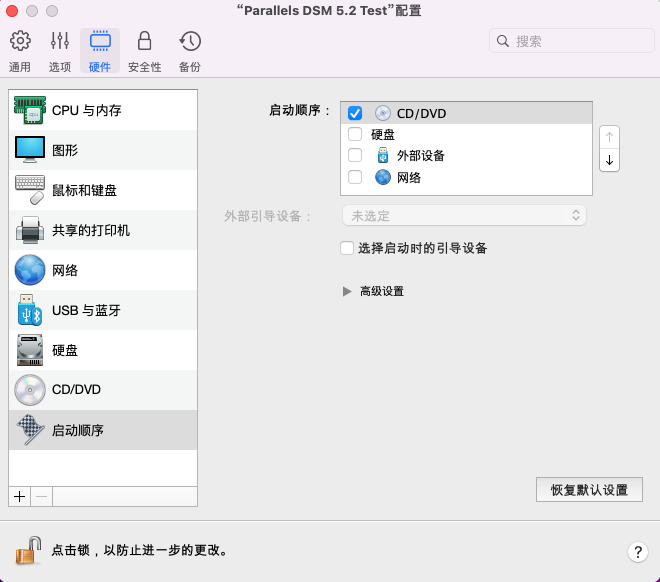660x582 pixels.
Task: Click the 搜索 search input field
Action: click(x=572, y=41)
